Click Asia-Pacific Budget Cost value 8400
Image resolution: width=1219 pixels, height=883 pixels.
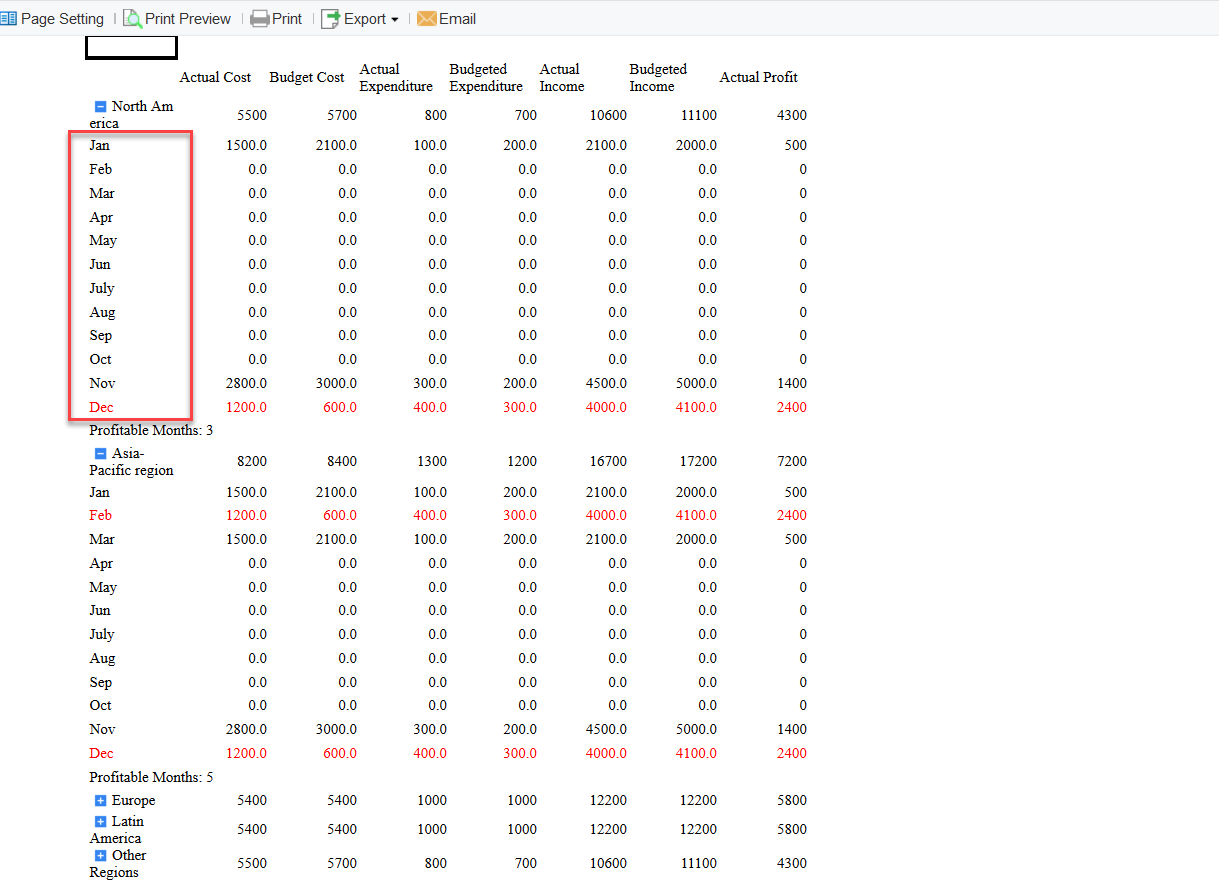click(x=341, y=461)
